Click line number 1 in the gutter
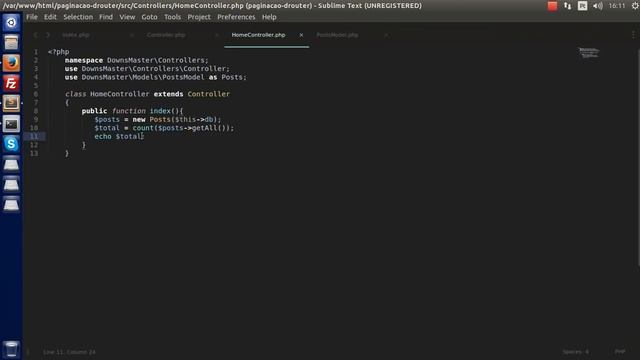640x360 pixels. click(x=36, y=52)
